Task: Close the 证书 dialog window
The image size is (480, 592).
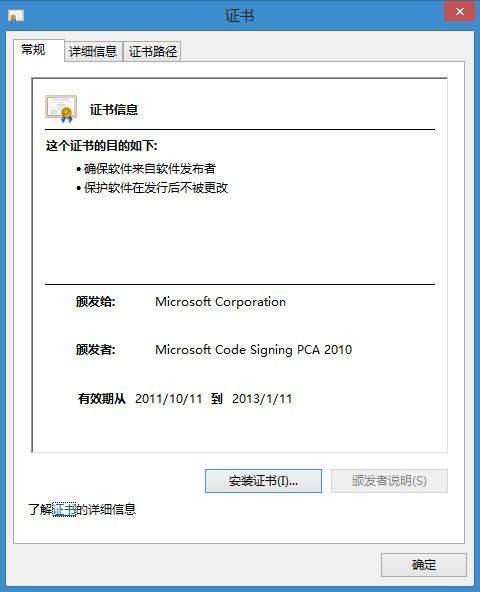Action: (x=459, y=11)
